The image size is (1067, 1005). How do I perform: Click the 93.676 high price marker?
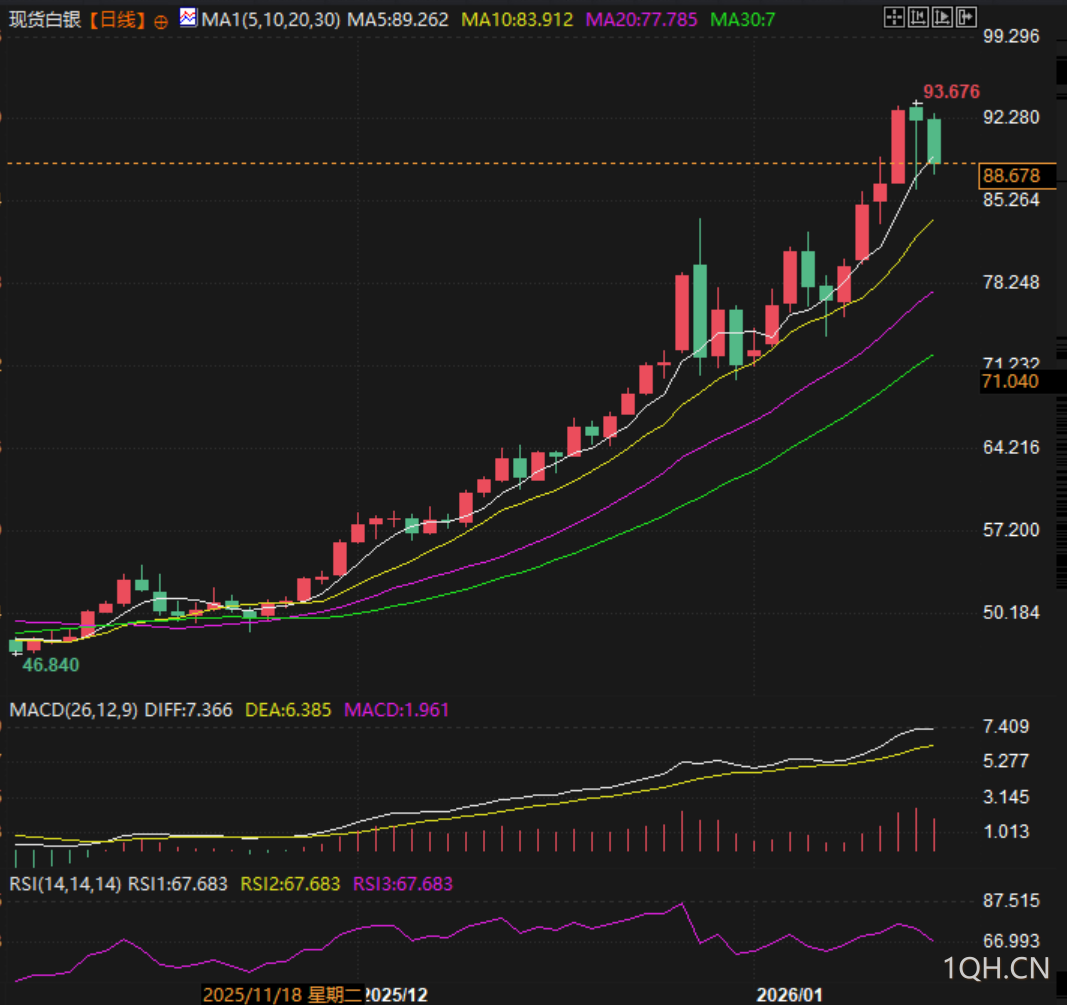[x=950, y=92]
